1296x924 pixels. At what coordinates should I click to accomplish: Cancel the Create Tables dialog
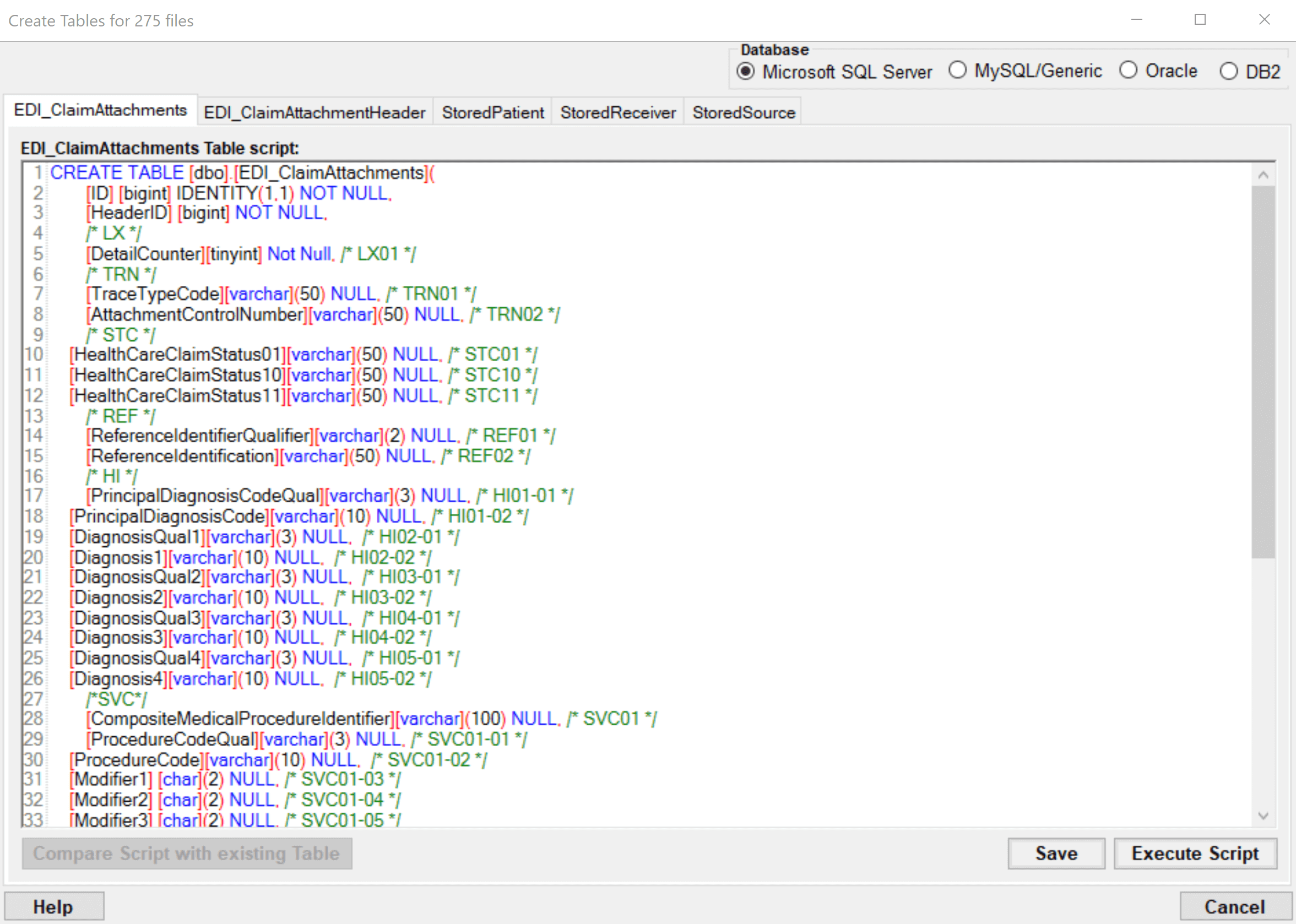pos(1234,906)
